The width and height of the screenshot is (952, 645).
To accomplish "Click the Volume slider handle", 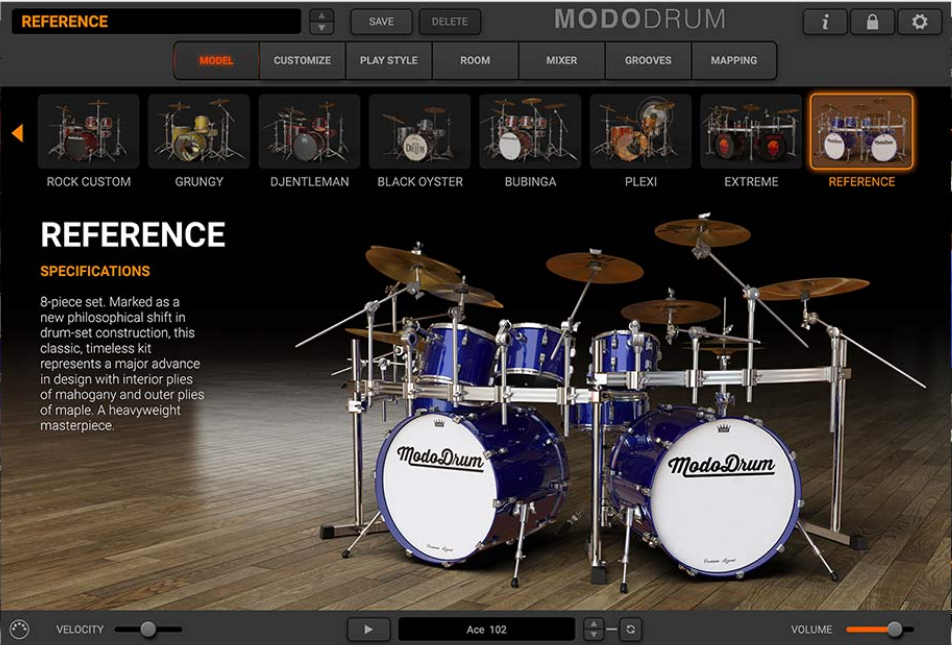I will (894, 629).
